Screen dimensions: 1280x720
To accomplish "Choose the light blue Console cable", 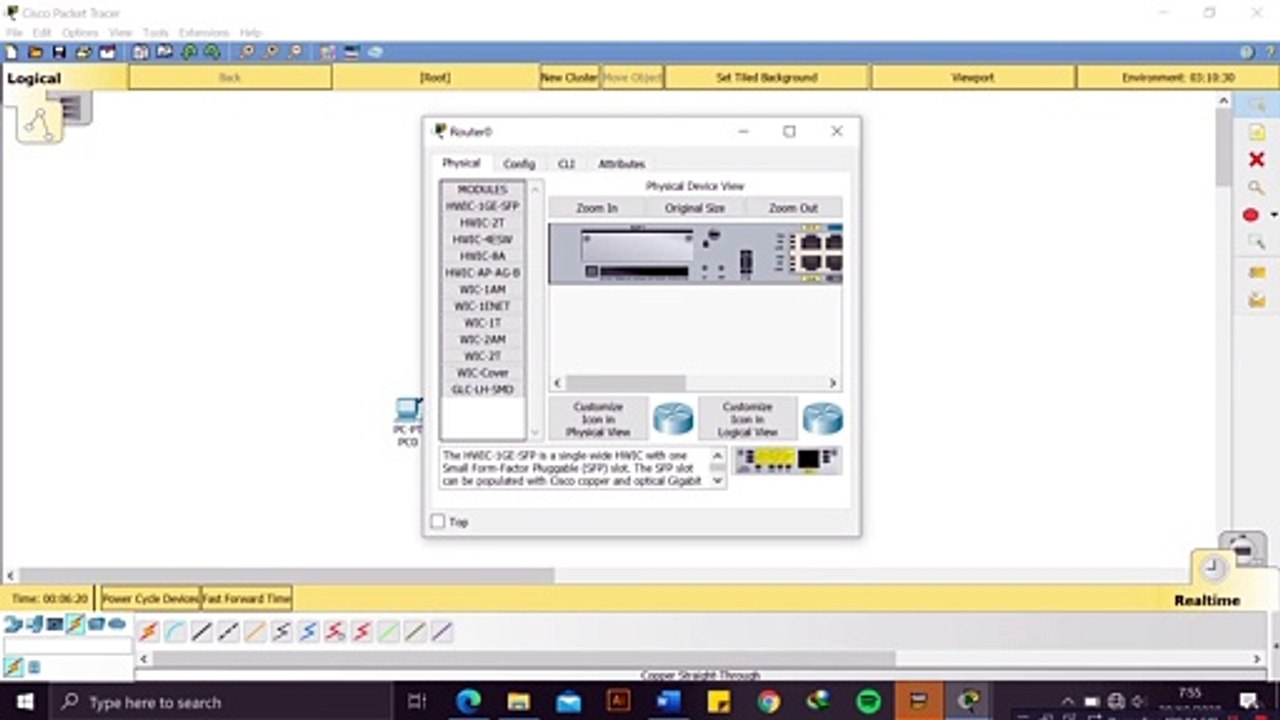I will pyautogui.click(x=175, y=632).
